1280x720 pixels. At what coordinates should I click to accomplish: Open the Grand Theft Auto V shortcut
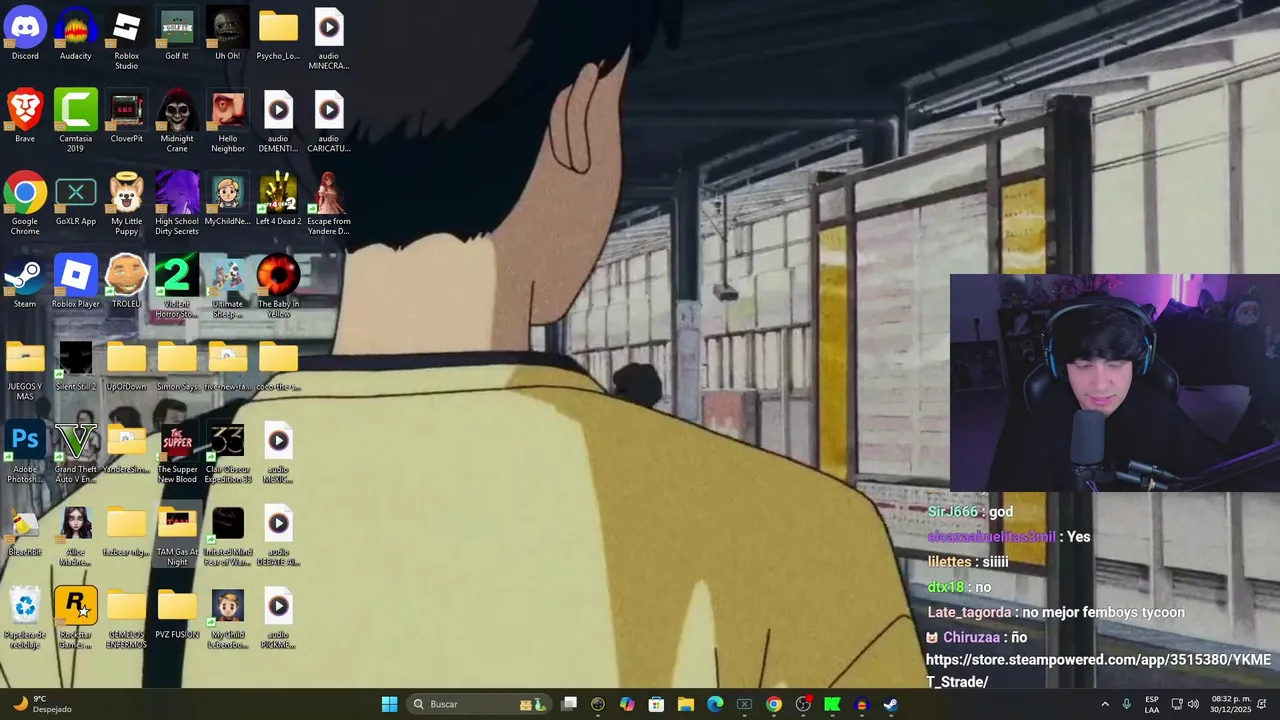[x=76, y=453]
